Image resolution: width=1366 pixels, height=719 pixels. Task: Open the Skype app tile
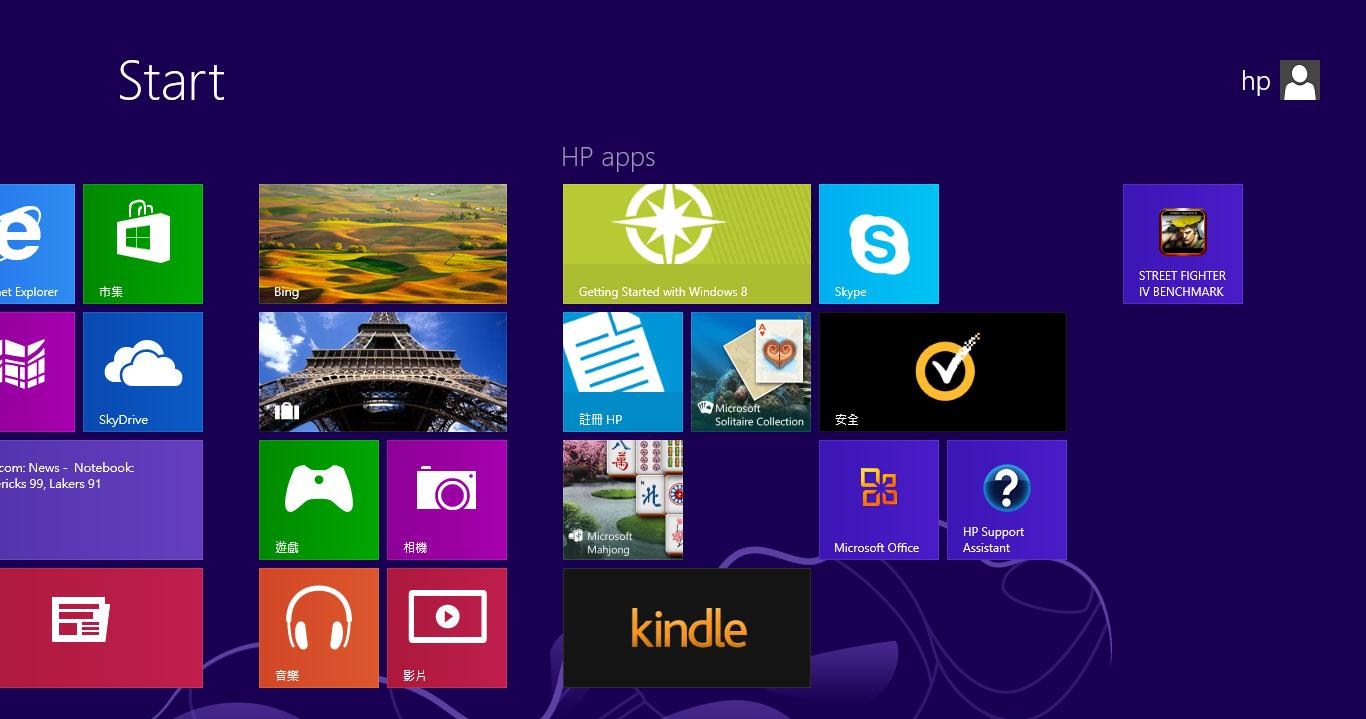tap(878, 243)
